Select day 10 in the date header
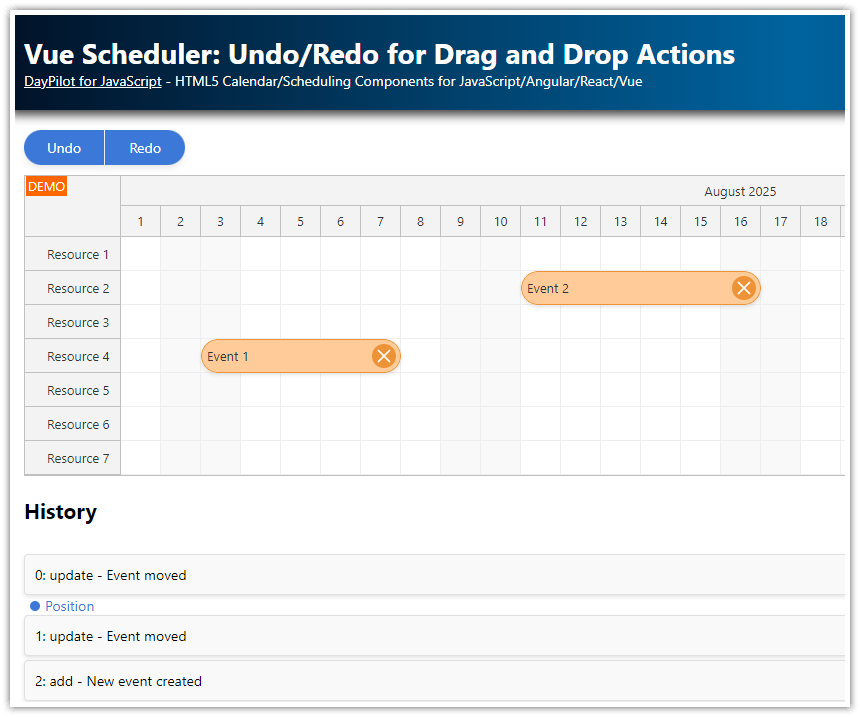 (500, 221)
